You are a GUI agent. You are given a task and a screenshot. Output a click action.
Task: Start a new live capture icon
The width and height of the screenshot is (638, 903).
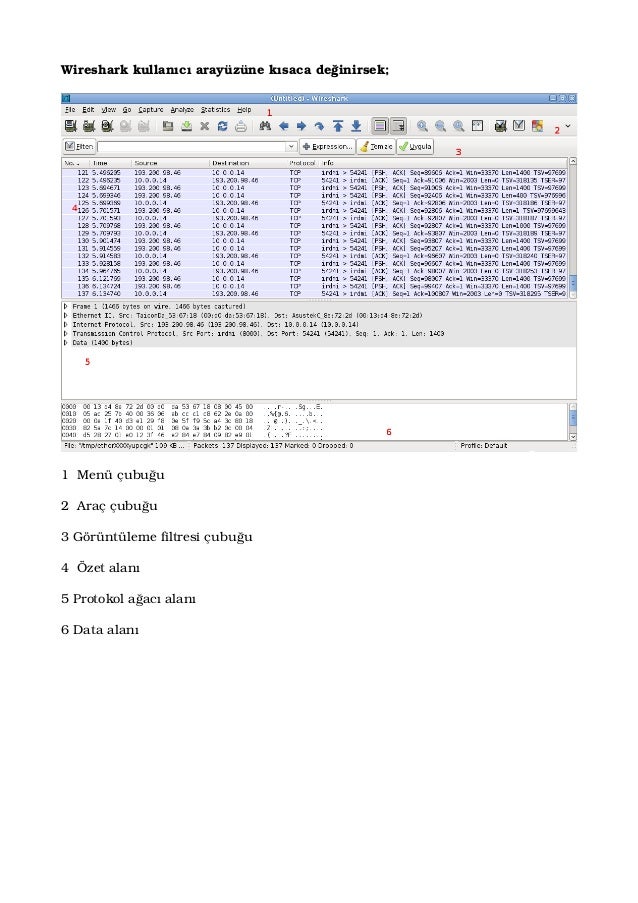(x=107, y=126)
